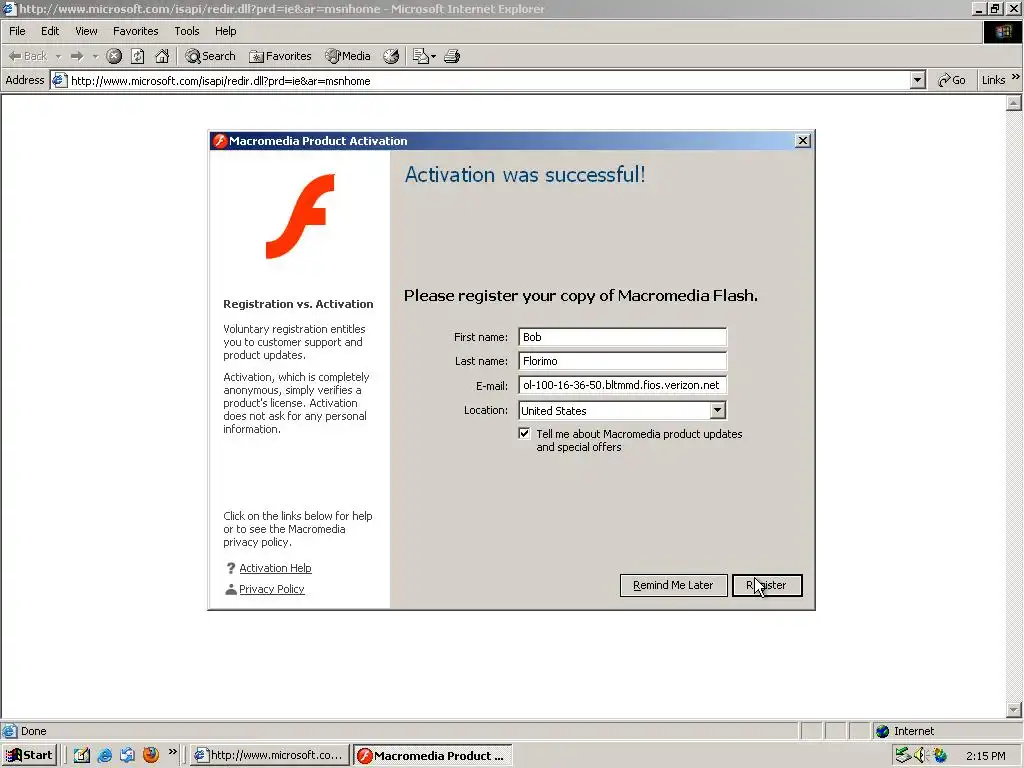Click the Registration vs. Activation heading

pos(298,304)
